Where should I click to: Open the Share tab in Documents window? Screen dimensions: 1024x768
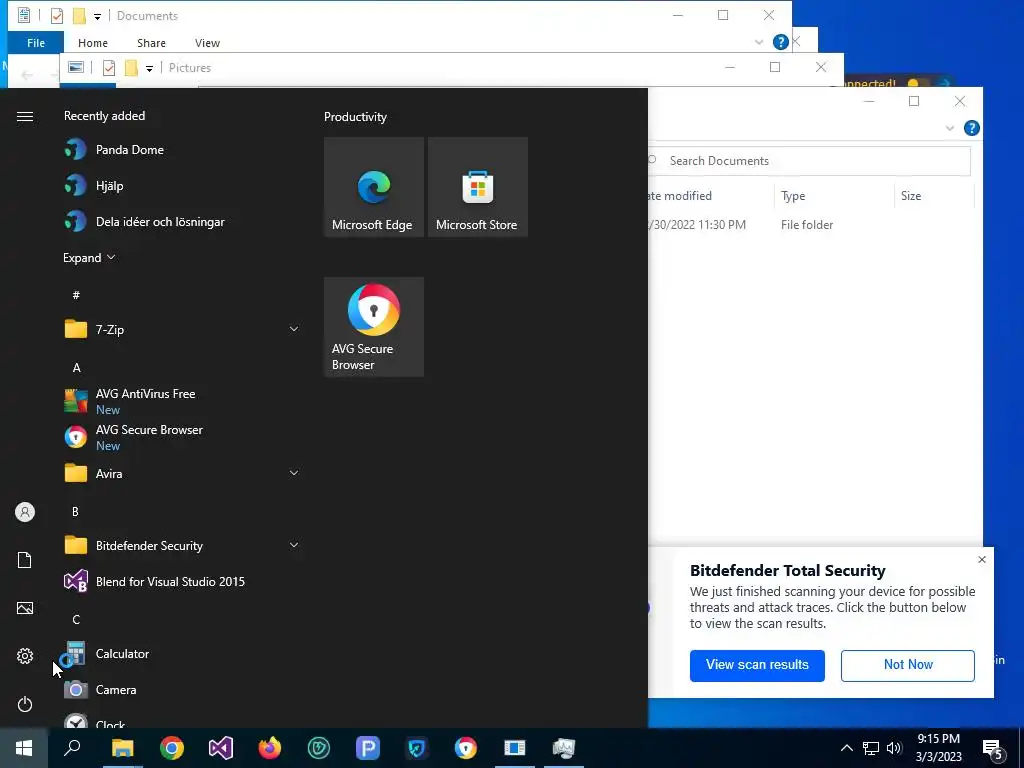pyautogui.click(x=152, y=42)
